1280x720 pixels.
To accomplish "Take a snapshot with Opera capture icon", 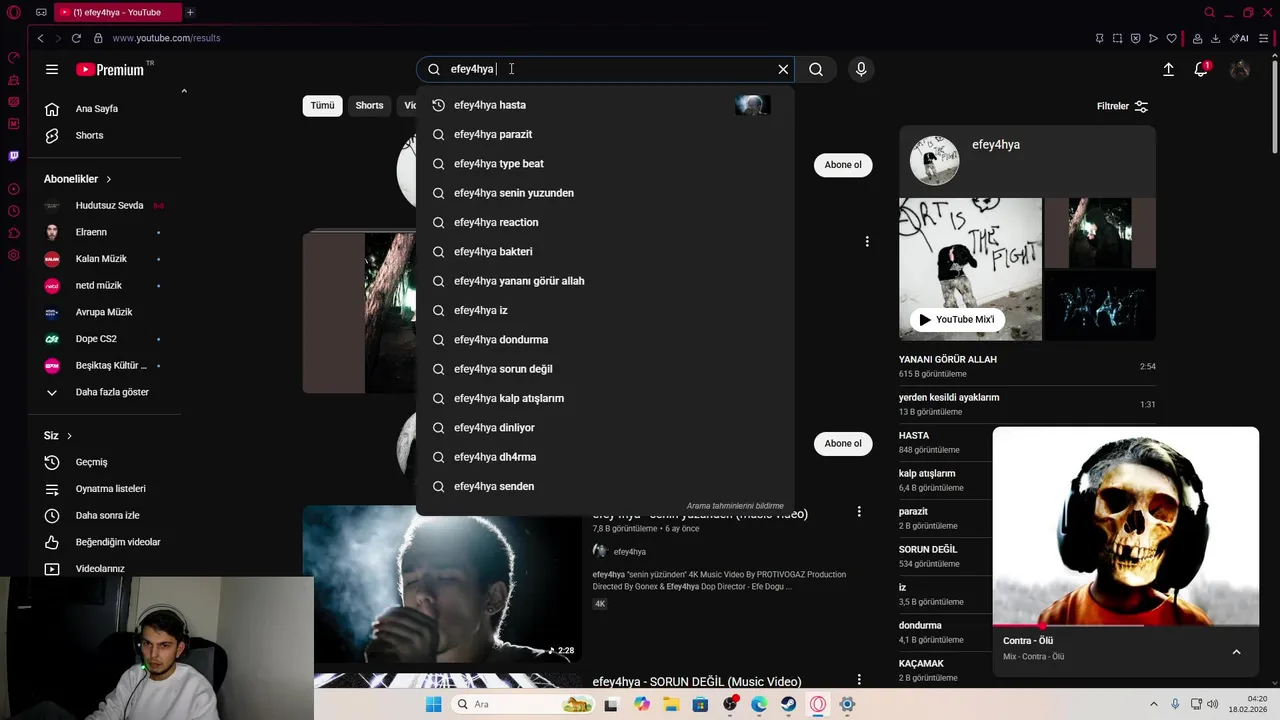I will click(1117, 38).
